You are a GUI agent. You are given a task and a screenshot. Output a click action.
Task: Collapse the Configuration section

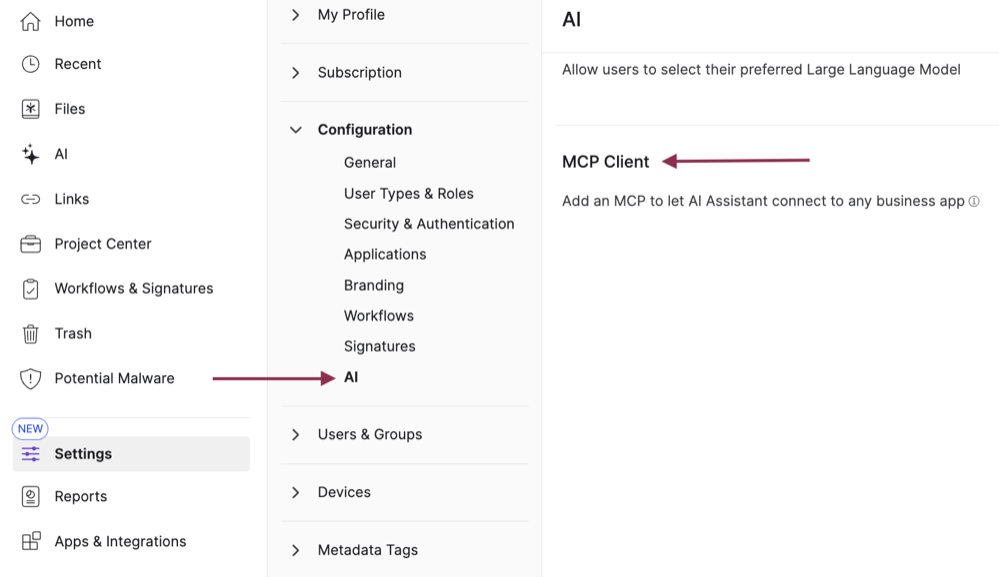point(295,129)
